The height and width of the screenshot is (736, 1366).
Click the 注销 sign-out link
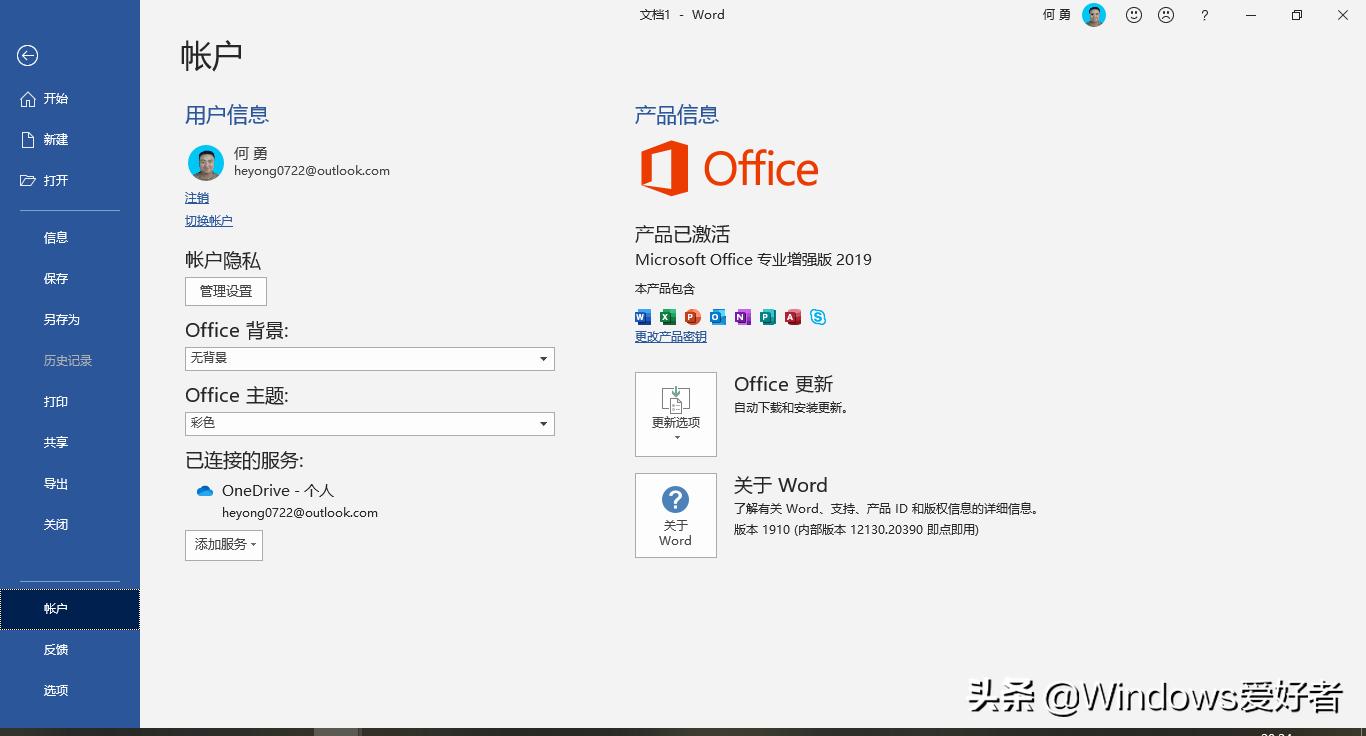pyautogui.click(x=196, y=197)
